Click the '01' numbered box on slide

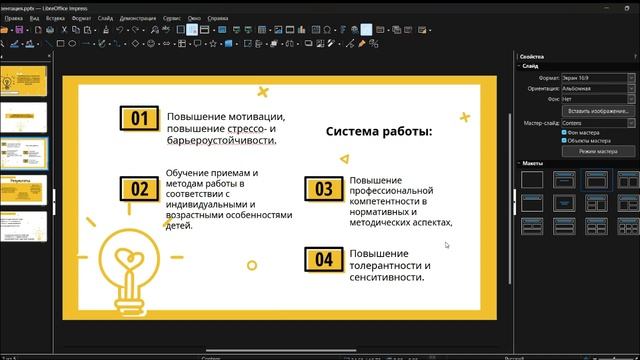coord(139,118)
